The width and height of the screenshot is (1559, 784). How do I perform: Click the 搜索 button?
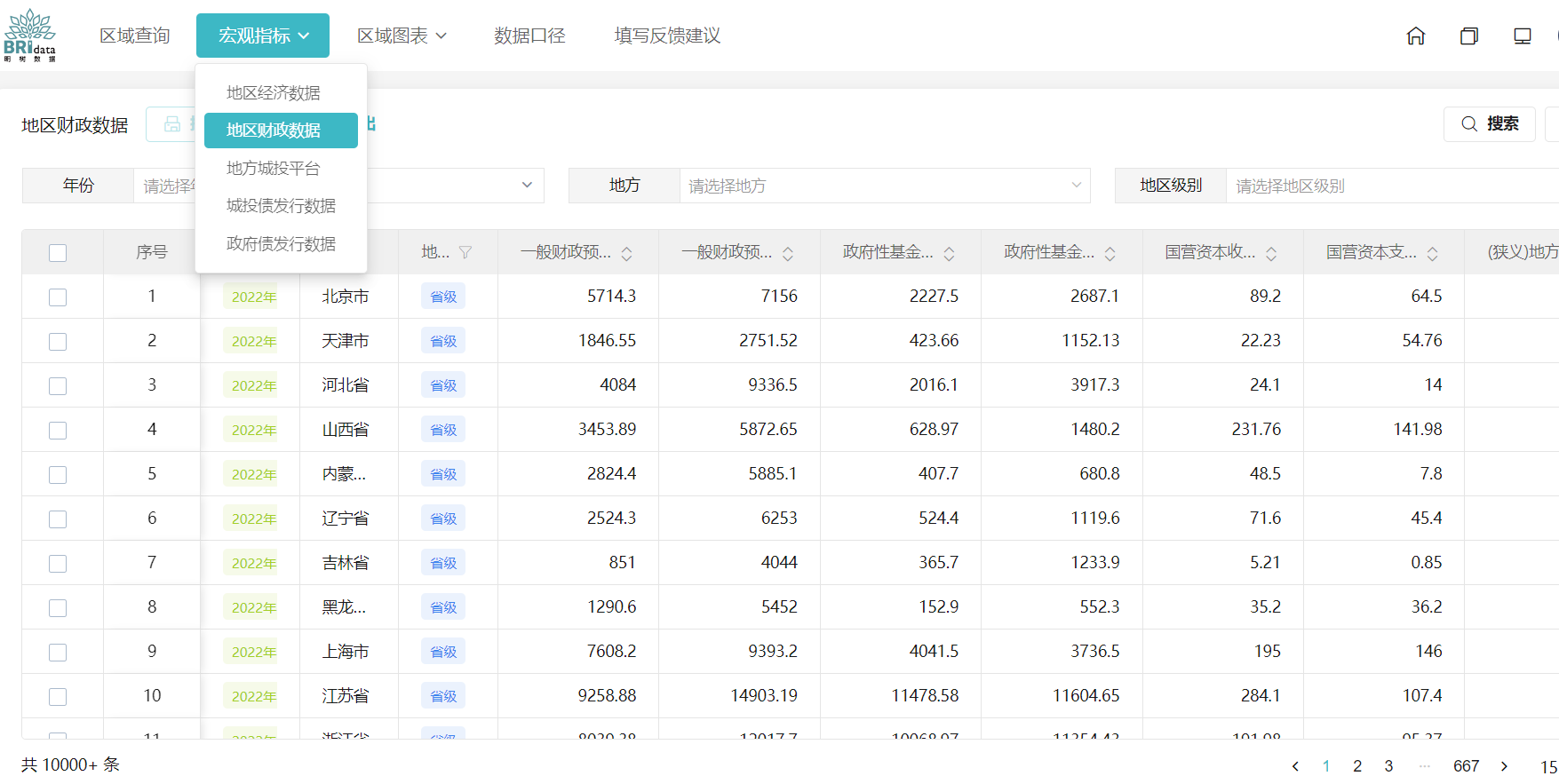pyautogui.click(x=1490, y=123)
